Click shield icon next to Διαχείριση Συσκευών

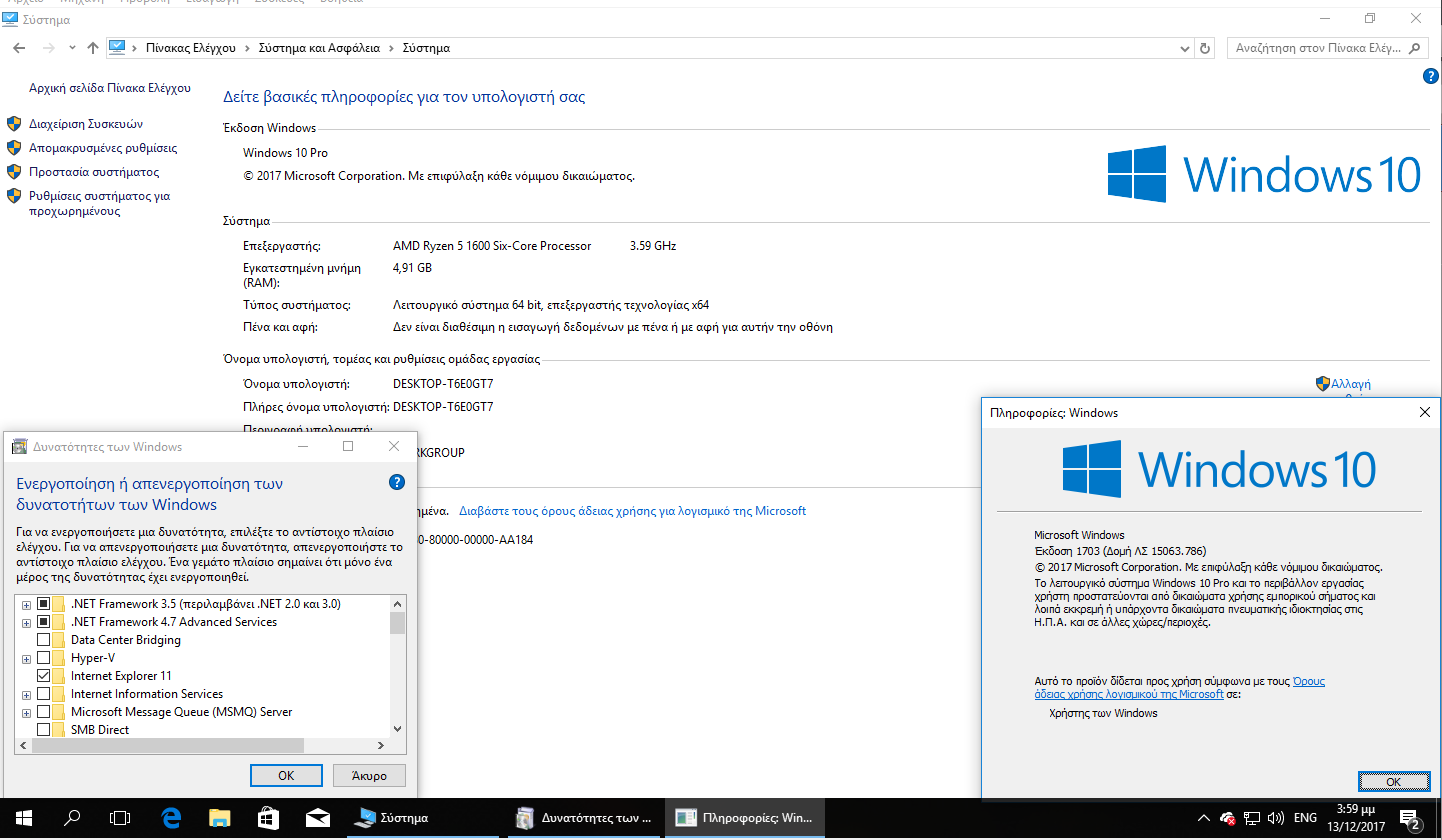(14, 124)
